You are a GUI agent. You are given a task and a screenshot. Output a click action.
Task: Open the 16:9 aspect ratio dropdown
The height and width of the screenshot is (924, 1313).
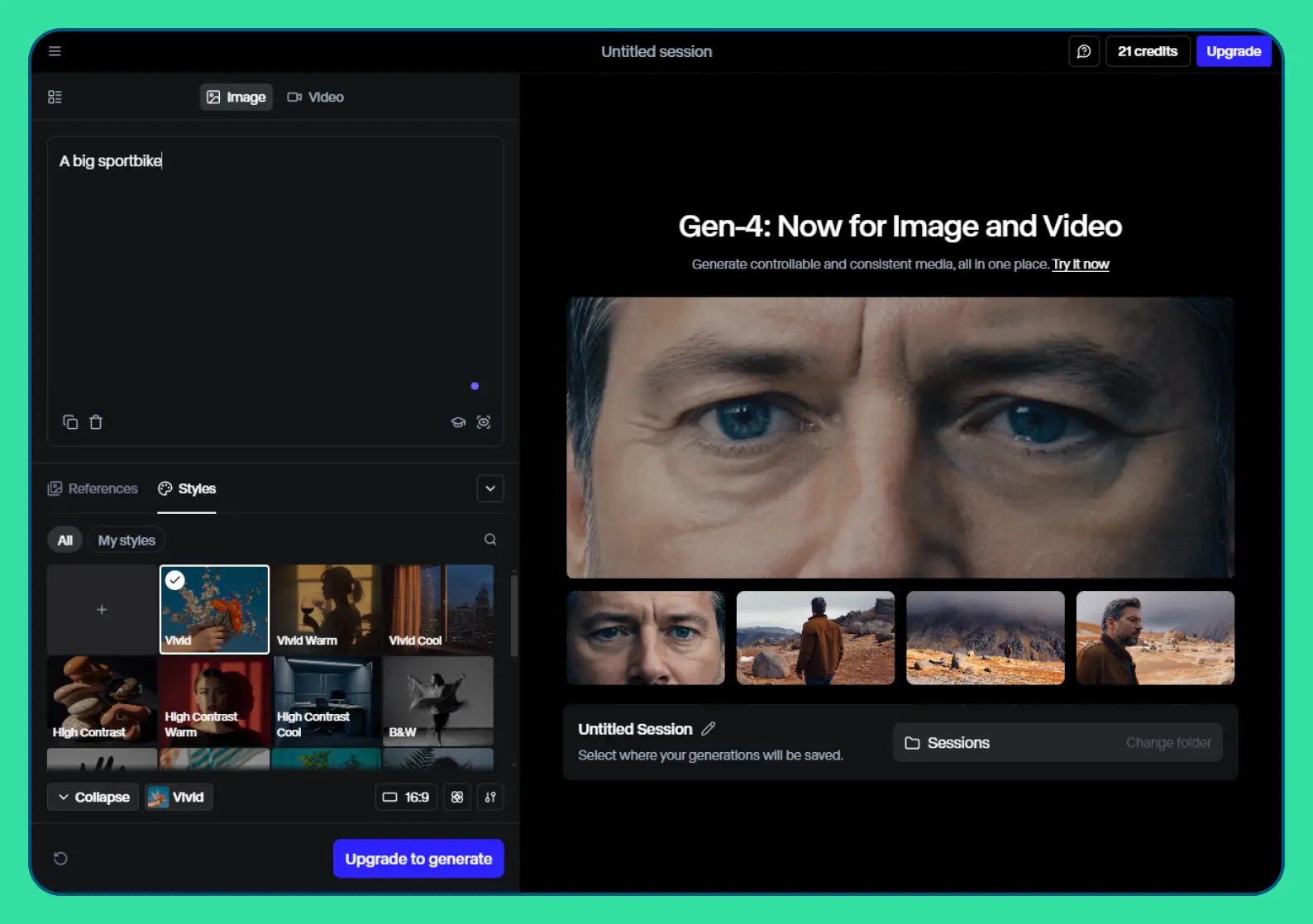tap(405, 798)
